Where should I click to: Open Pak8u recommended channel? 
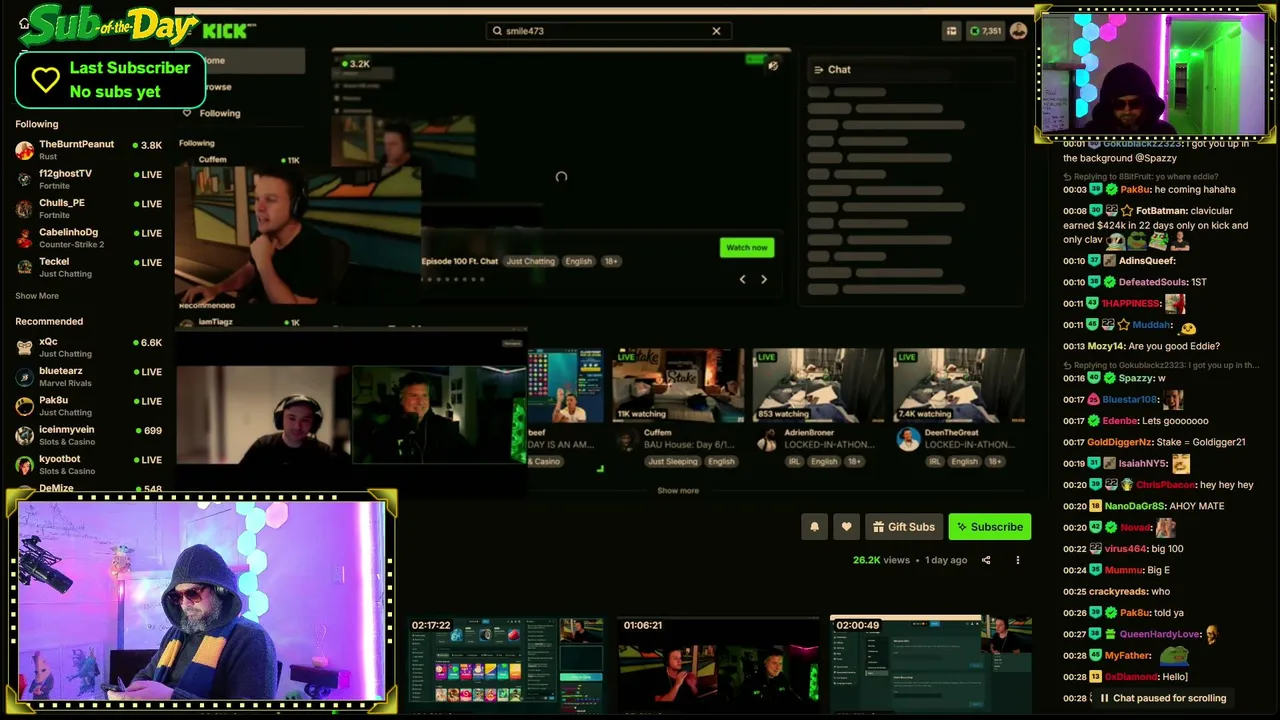point(88,406)
